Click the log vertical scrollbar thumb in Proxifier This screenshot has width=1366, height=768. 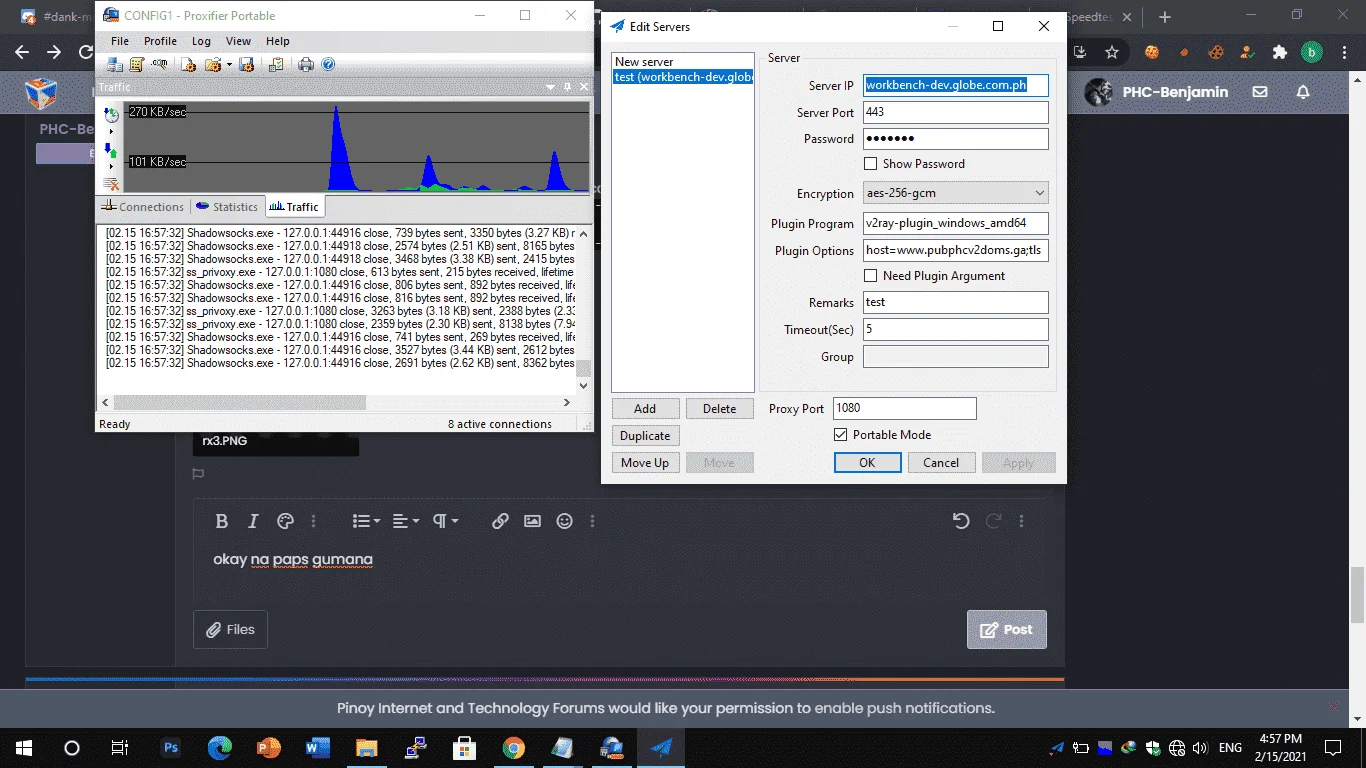pyautogui.click(x=584, y=369)
